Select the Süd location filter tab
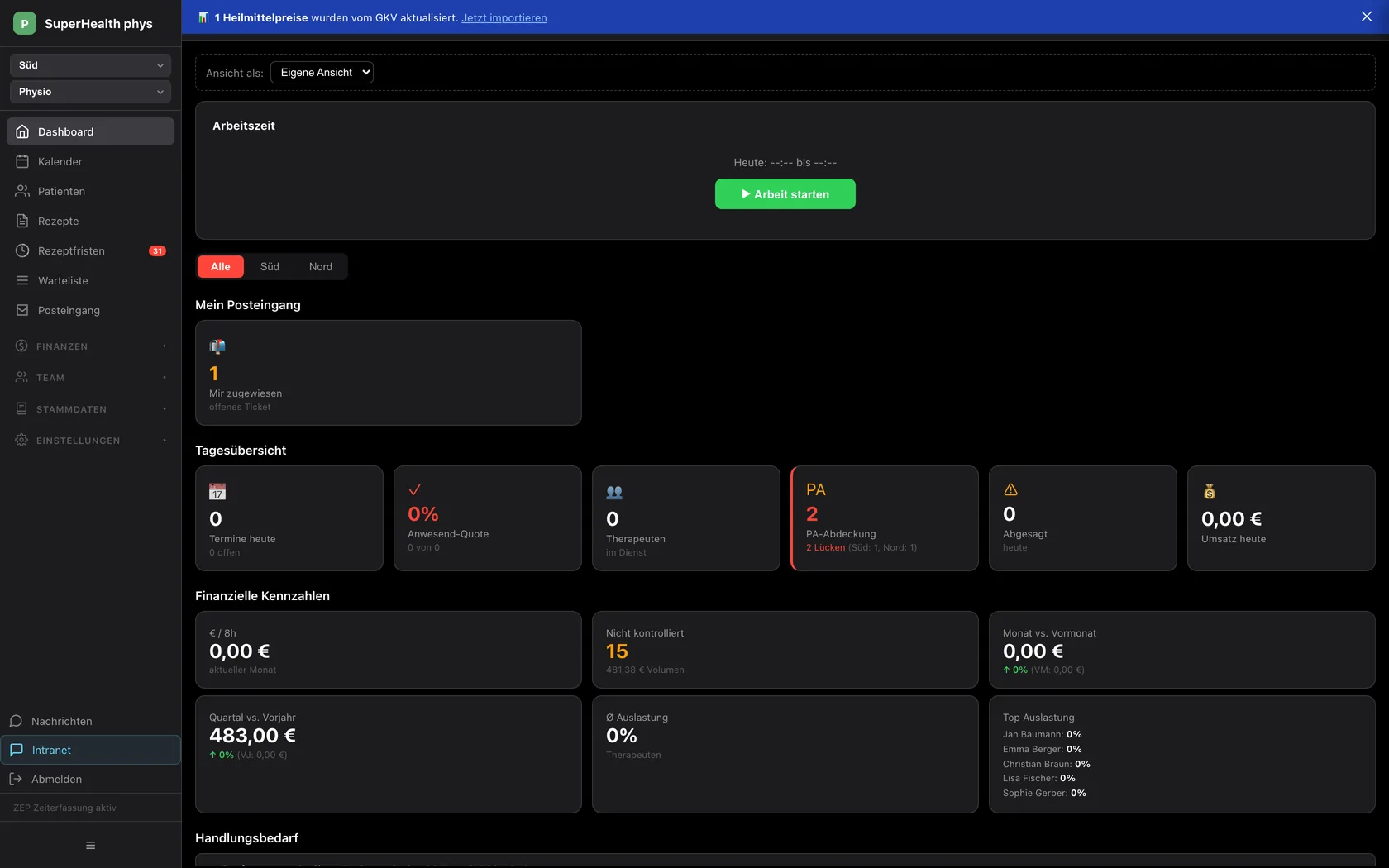1389x868 pixels. click(270, 266)
